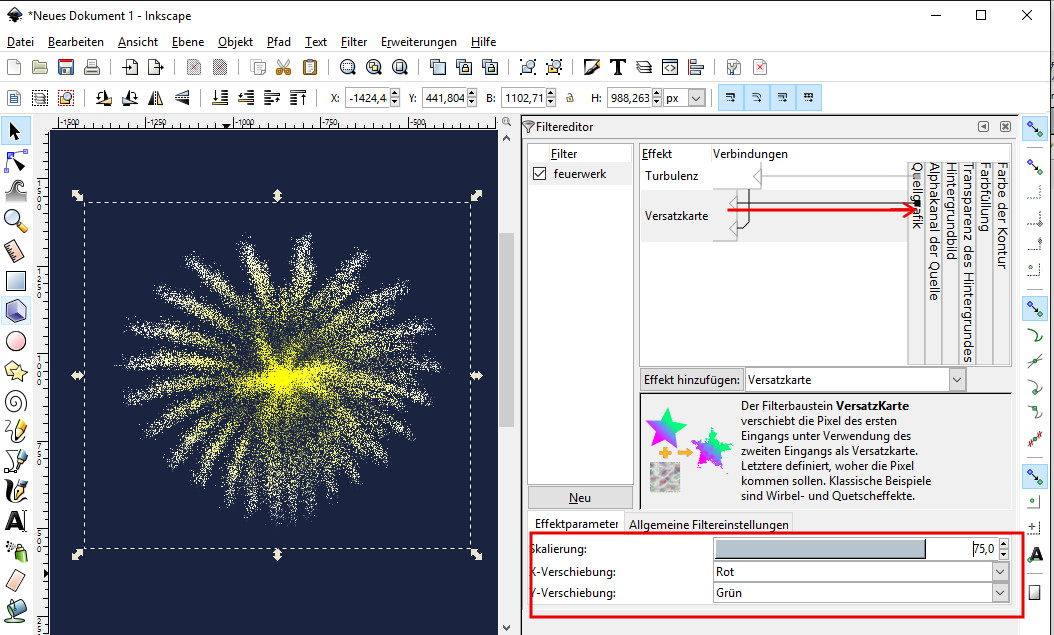Click the Save document floppy icon
1054x635 pixels.
point(66,67)
